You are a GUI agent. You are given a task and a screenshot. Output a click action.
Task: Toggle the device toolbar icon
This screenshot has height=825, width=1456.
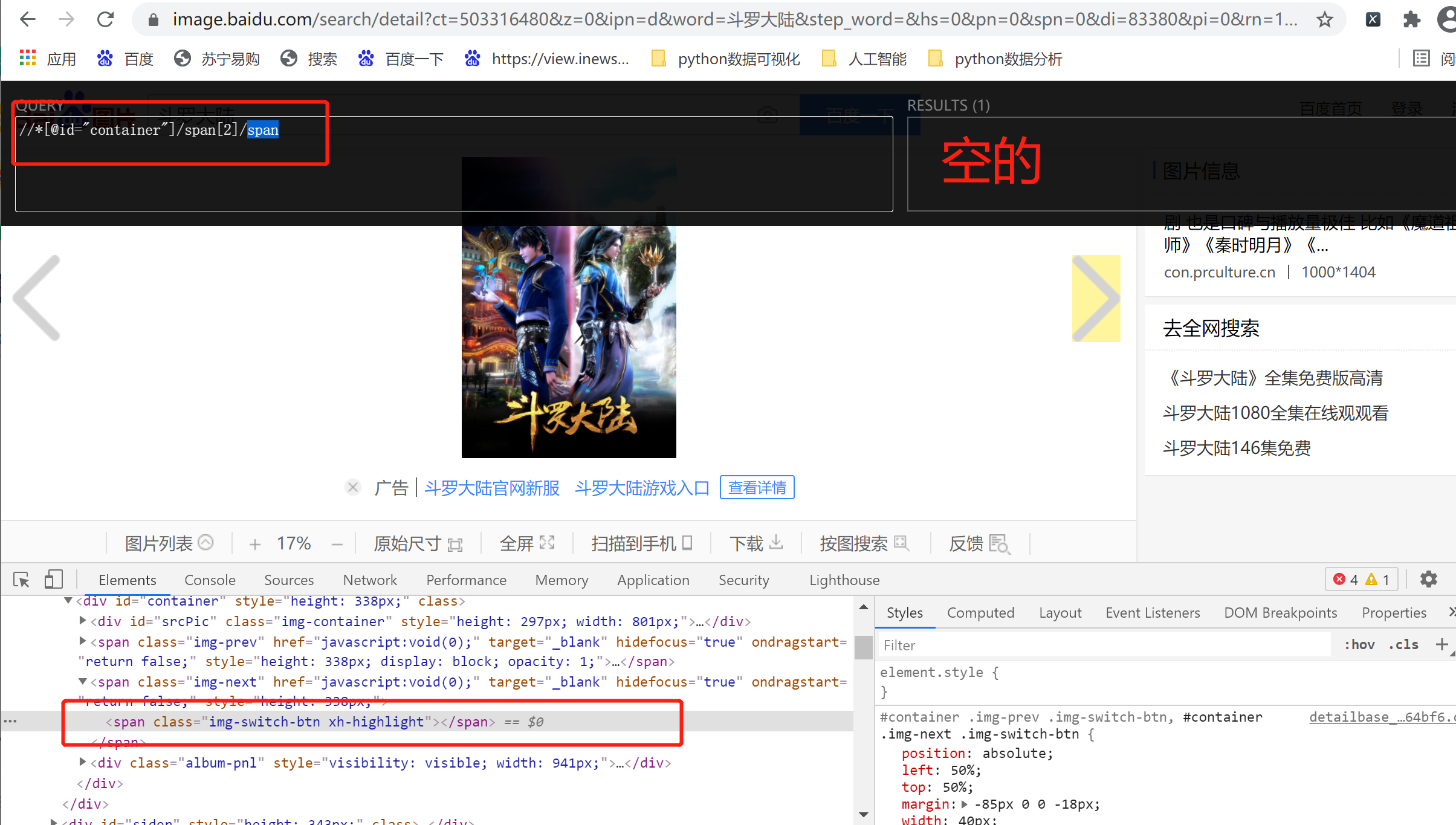tap(53, 580)
